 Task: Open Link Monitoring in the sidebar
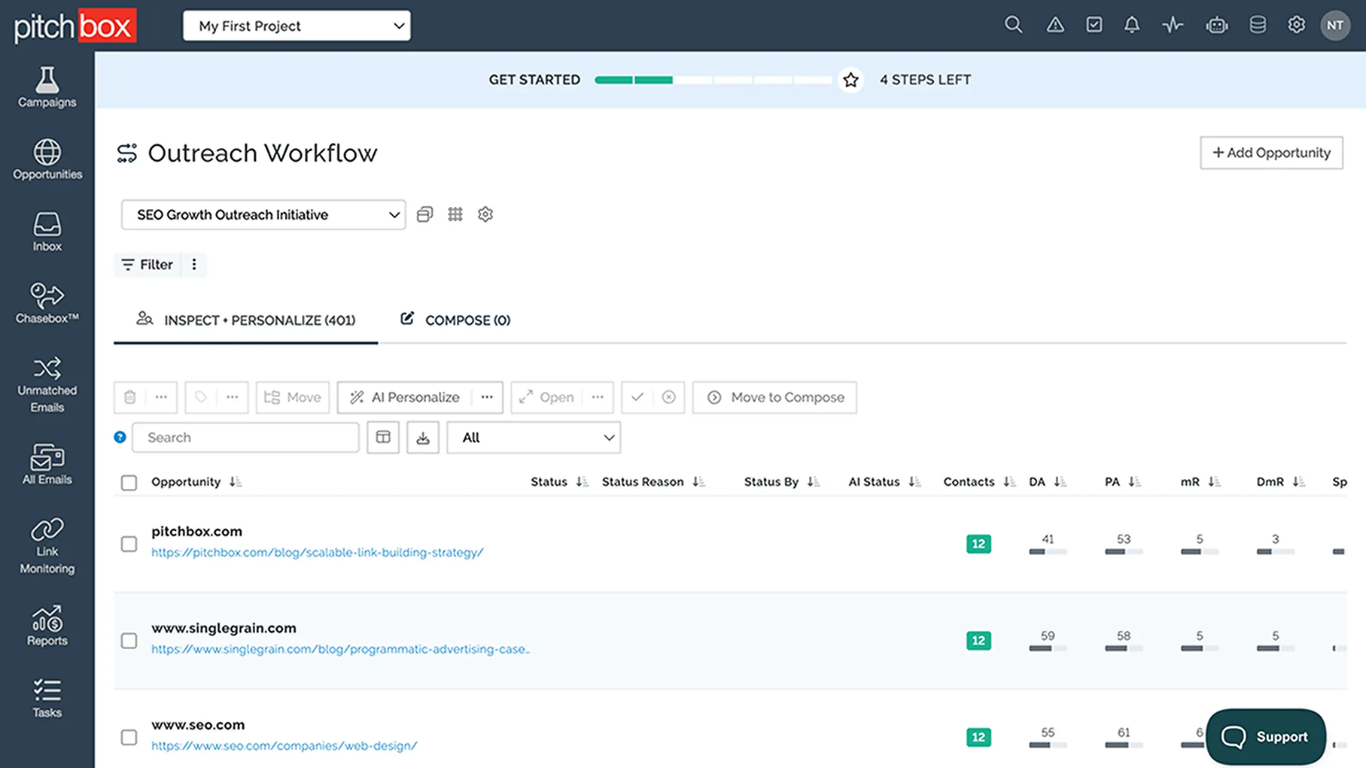[x=47, y=546]
